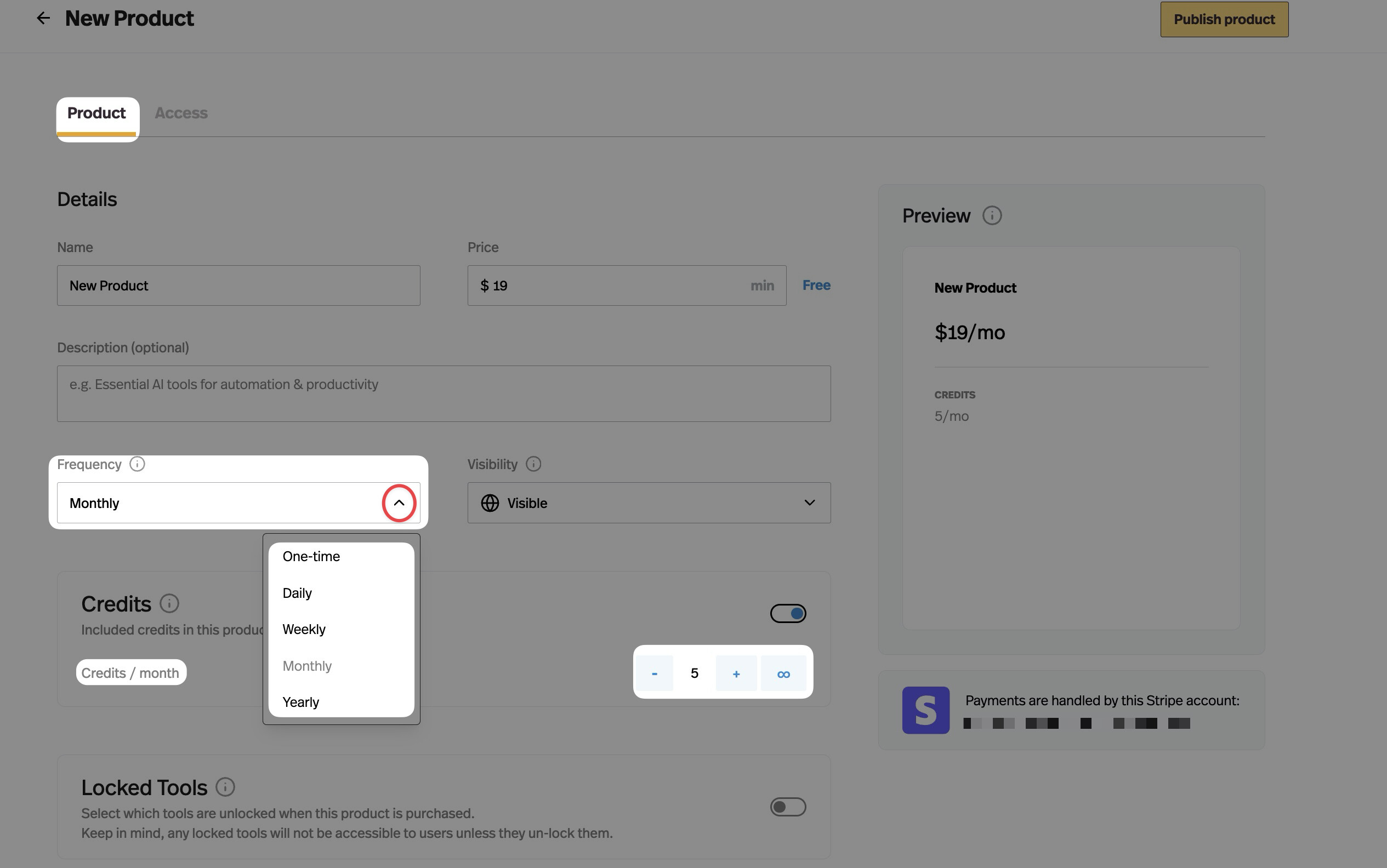Click the Locked Tools info icon
The height and width of the screenshot is (868, 1387).
coord(225,787)
